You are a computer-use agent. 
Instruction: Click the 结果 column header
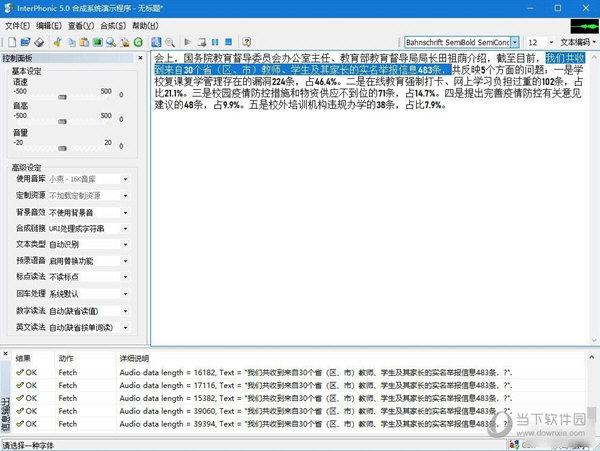tap(23, 358)
